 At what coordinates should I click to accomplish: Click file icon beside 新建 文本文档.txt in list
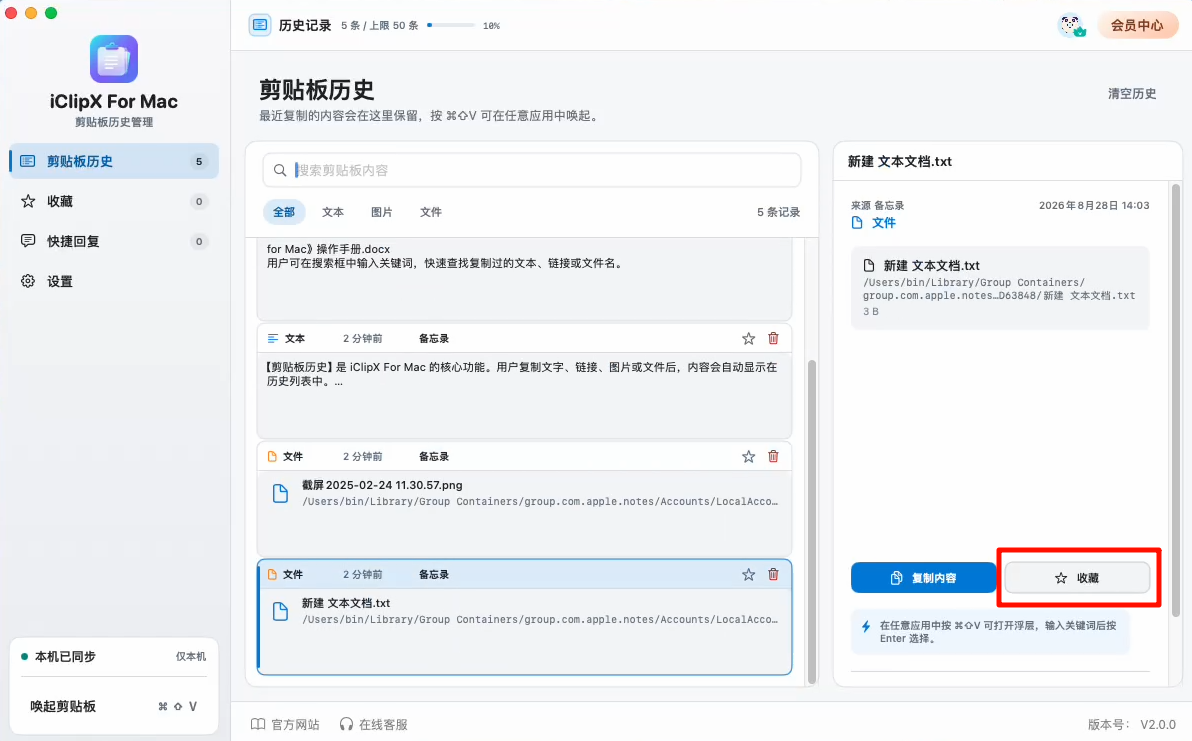(x=281, y=611)
